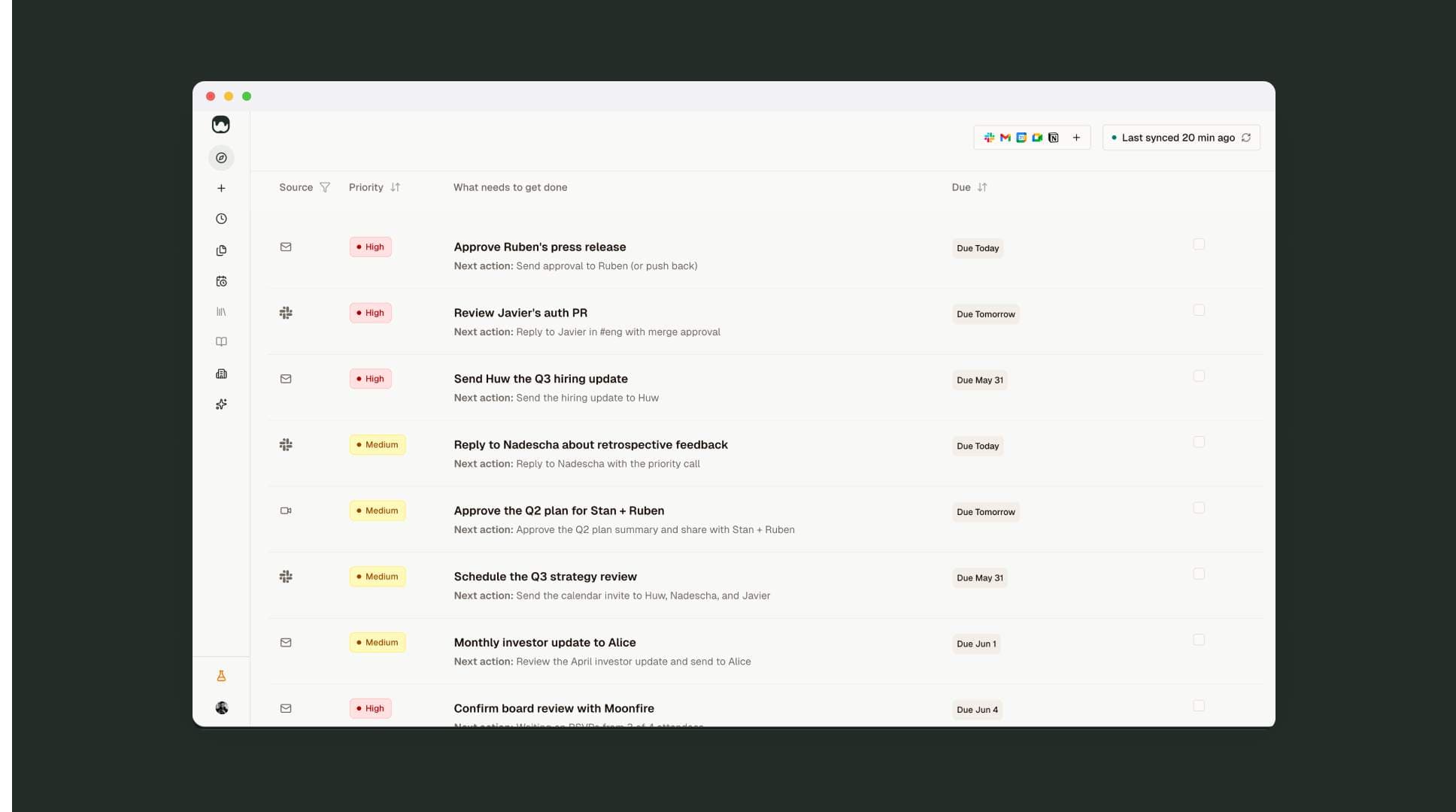
Task: Click mail icon on Monthly investor update row
Action: coord(286,642)
